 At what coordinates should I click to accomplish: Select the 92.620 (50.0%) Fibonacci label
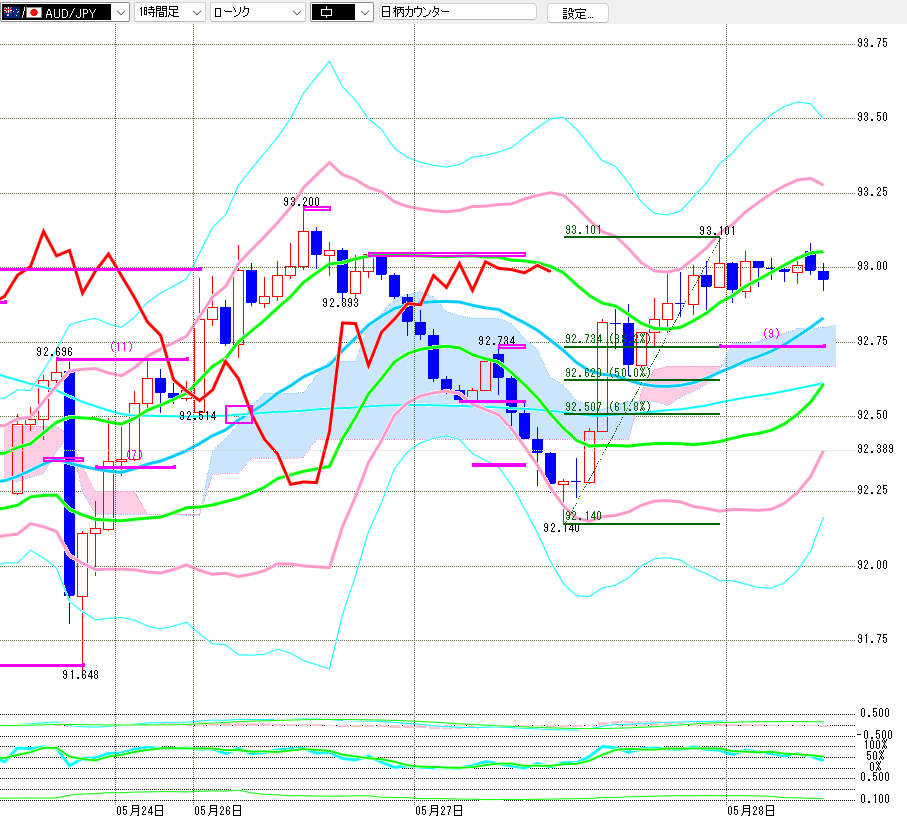[x=607, y=373]
